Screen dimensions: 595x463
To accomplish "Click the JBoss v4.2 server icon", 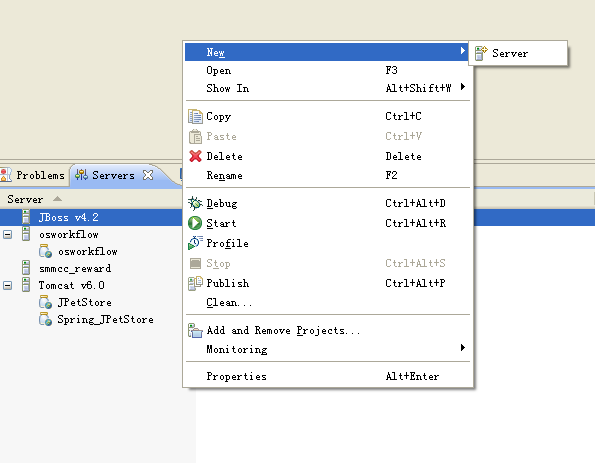I will [x=26, y=217].
